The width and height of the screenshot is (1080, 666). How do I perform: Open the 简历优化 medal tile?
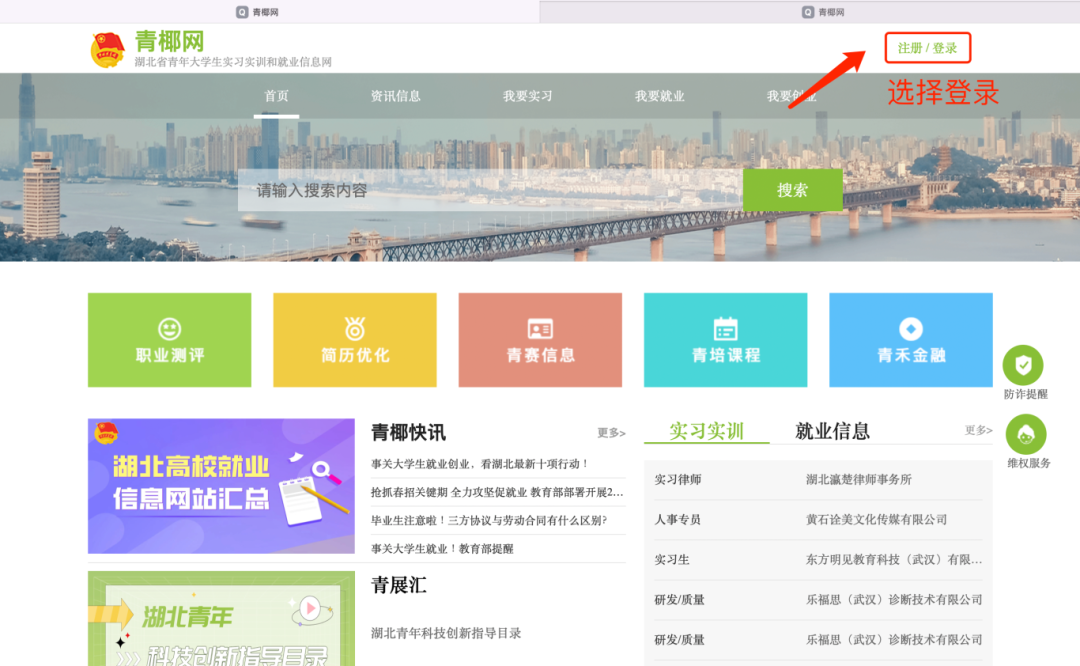tap(355, 340)
